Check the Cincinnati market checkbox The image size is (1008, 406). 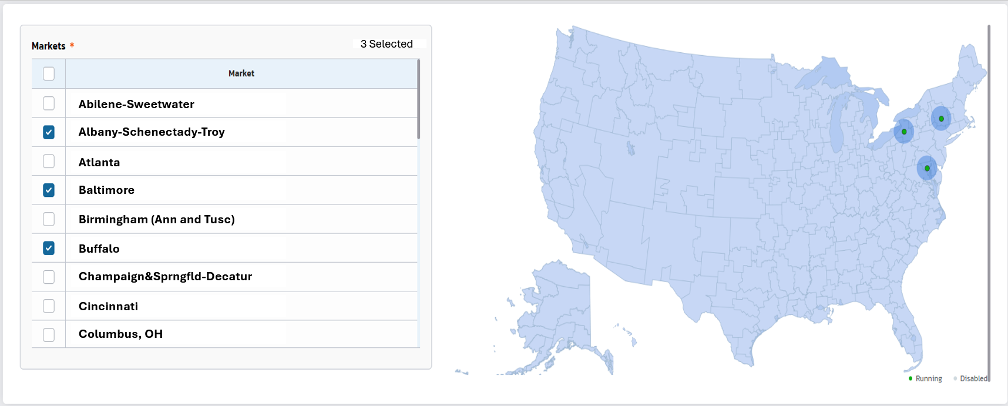(x=48, y=306)
